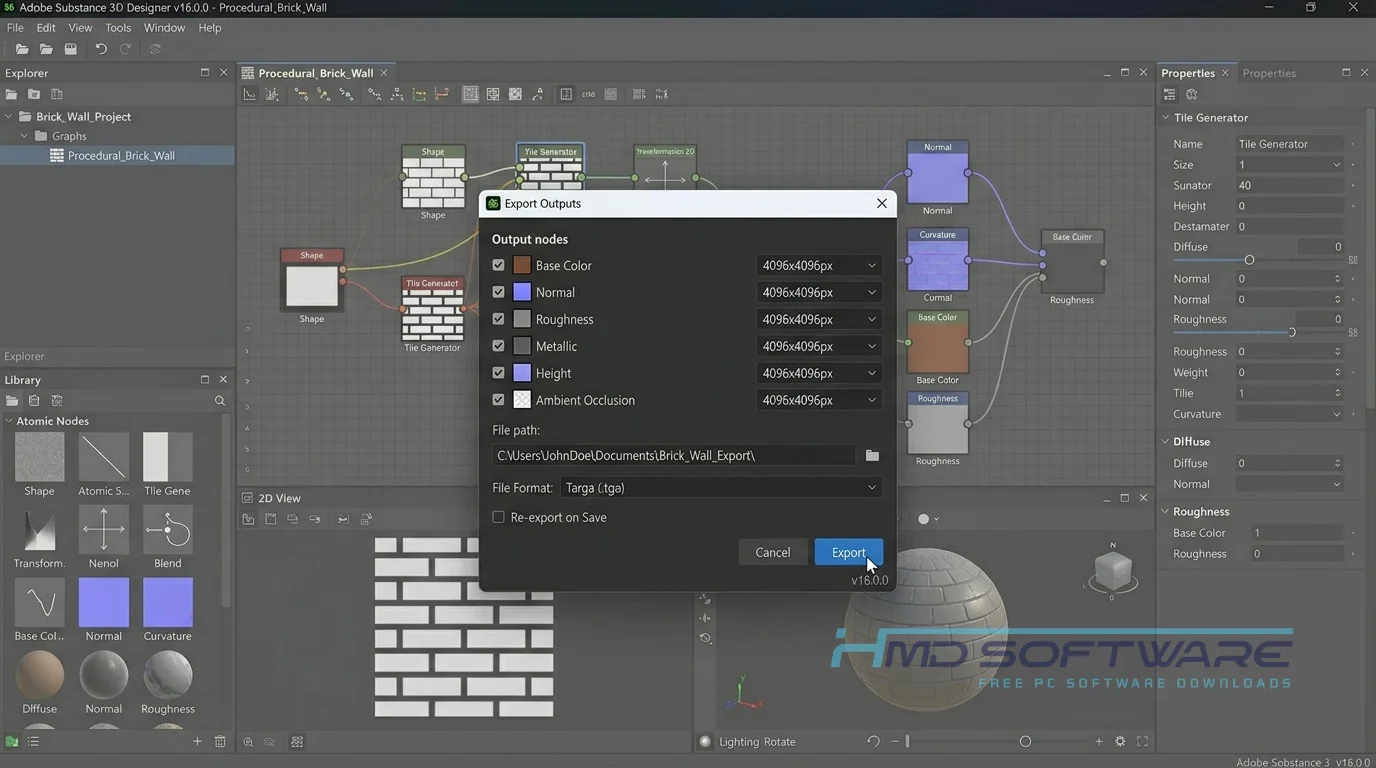Image resolution: width=1376 pixels, height=768 pixels.
Task: Open Ambient Occlusion resolution dropdown
Action: coord(819,400)
